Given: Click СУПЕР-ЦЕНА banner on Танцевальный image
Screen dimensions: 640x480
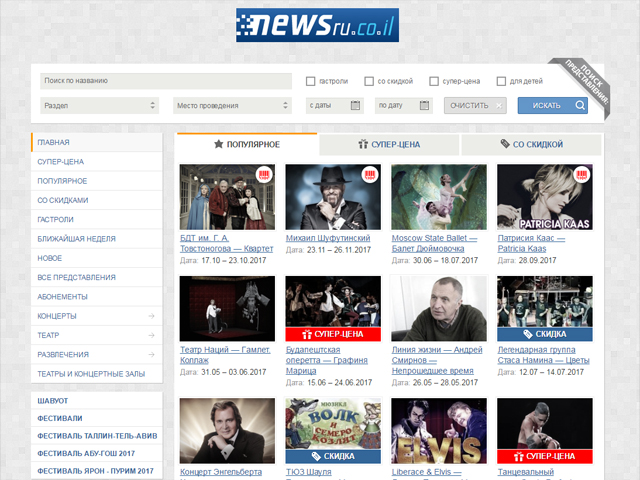Looking at the screenshot, I should pos(545,456).
